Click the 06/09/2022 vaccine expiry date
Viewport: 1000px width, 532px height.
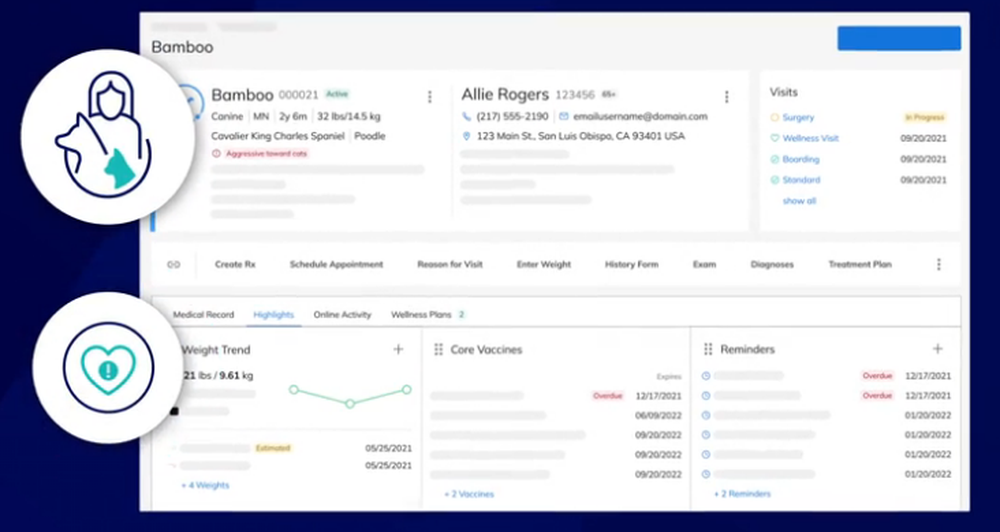[658, 415]
